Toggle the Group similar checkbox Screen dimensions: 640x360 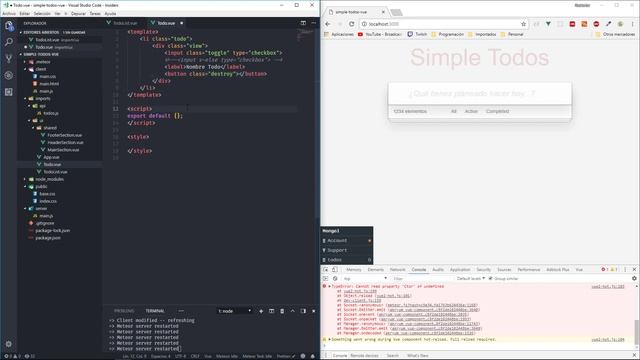pos(491,278)
